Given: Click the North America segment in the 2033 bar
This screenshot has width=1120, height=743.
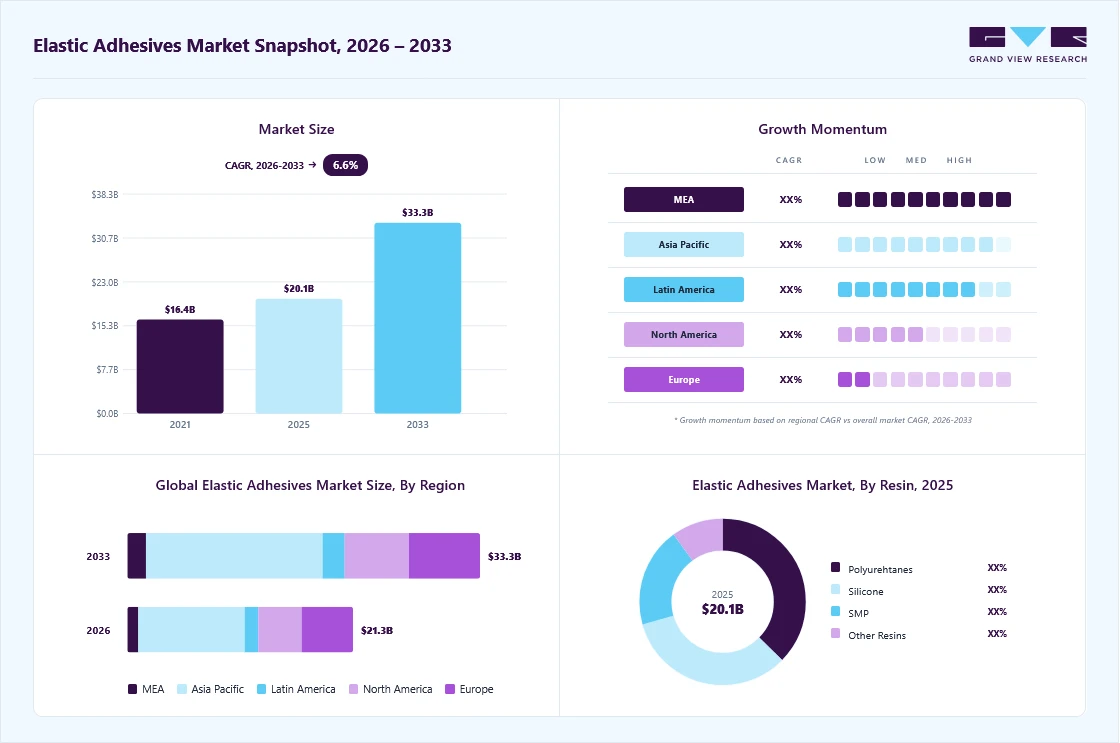Looking at the screenshot, I should [x=376, y=556].
